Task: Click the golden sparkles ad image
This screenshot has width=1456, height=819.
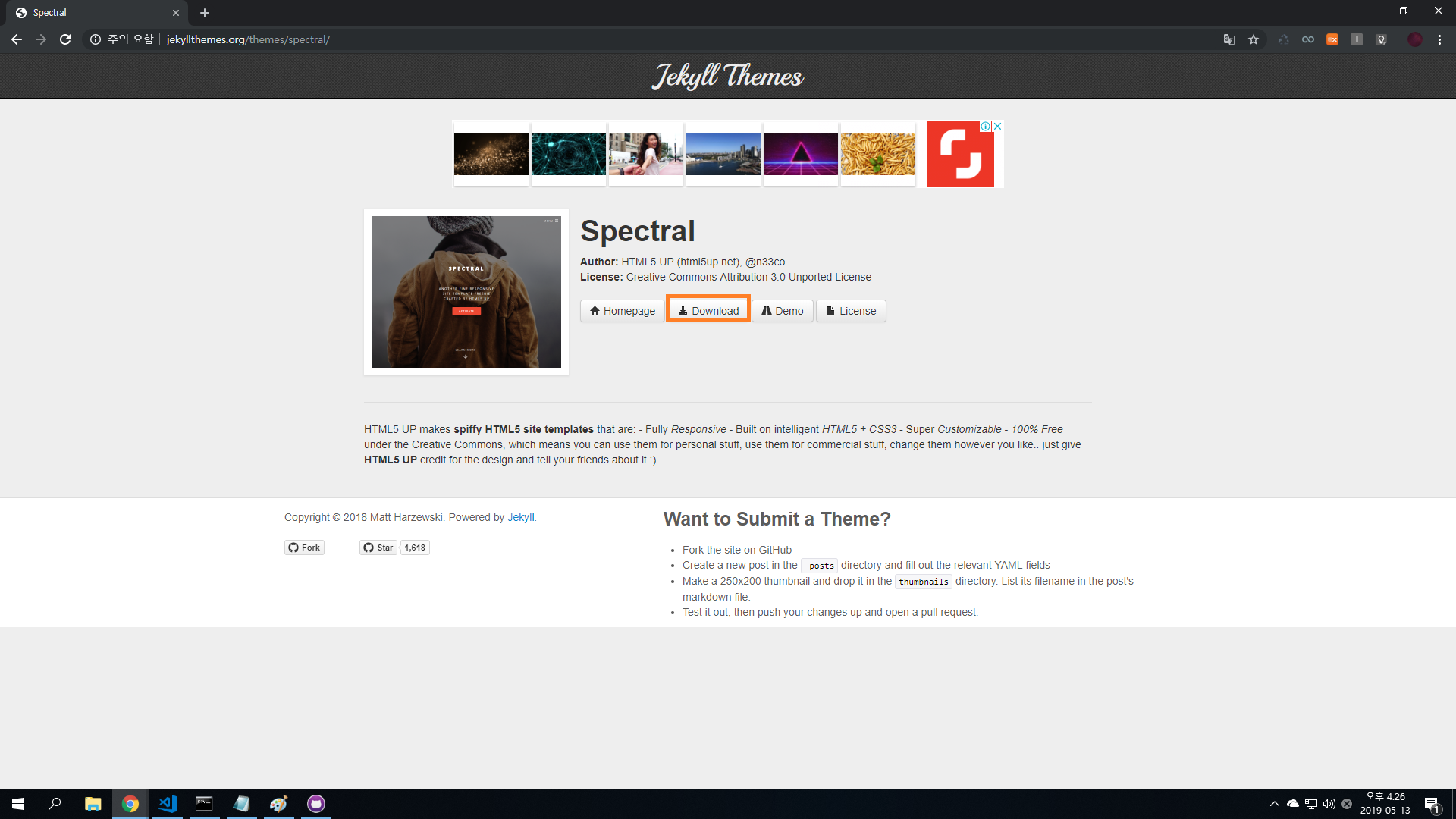Action: [x=491, y=154]
